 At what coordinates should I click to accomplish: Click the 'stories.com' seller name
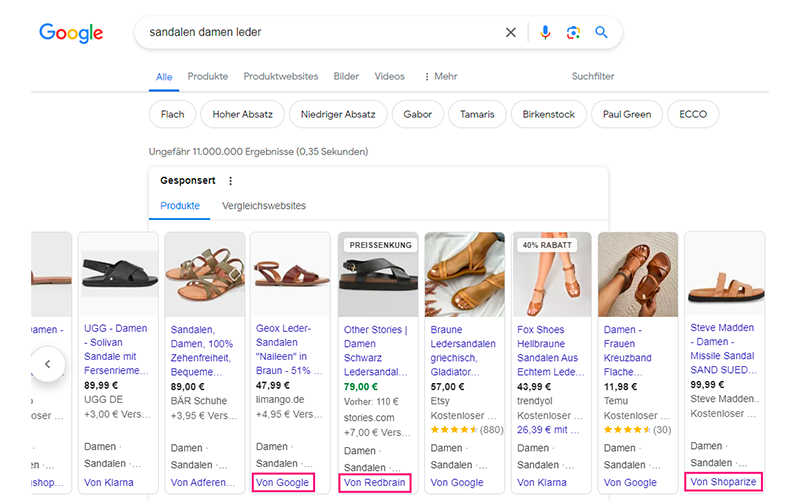[369, 417]
